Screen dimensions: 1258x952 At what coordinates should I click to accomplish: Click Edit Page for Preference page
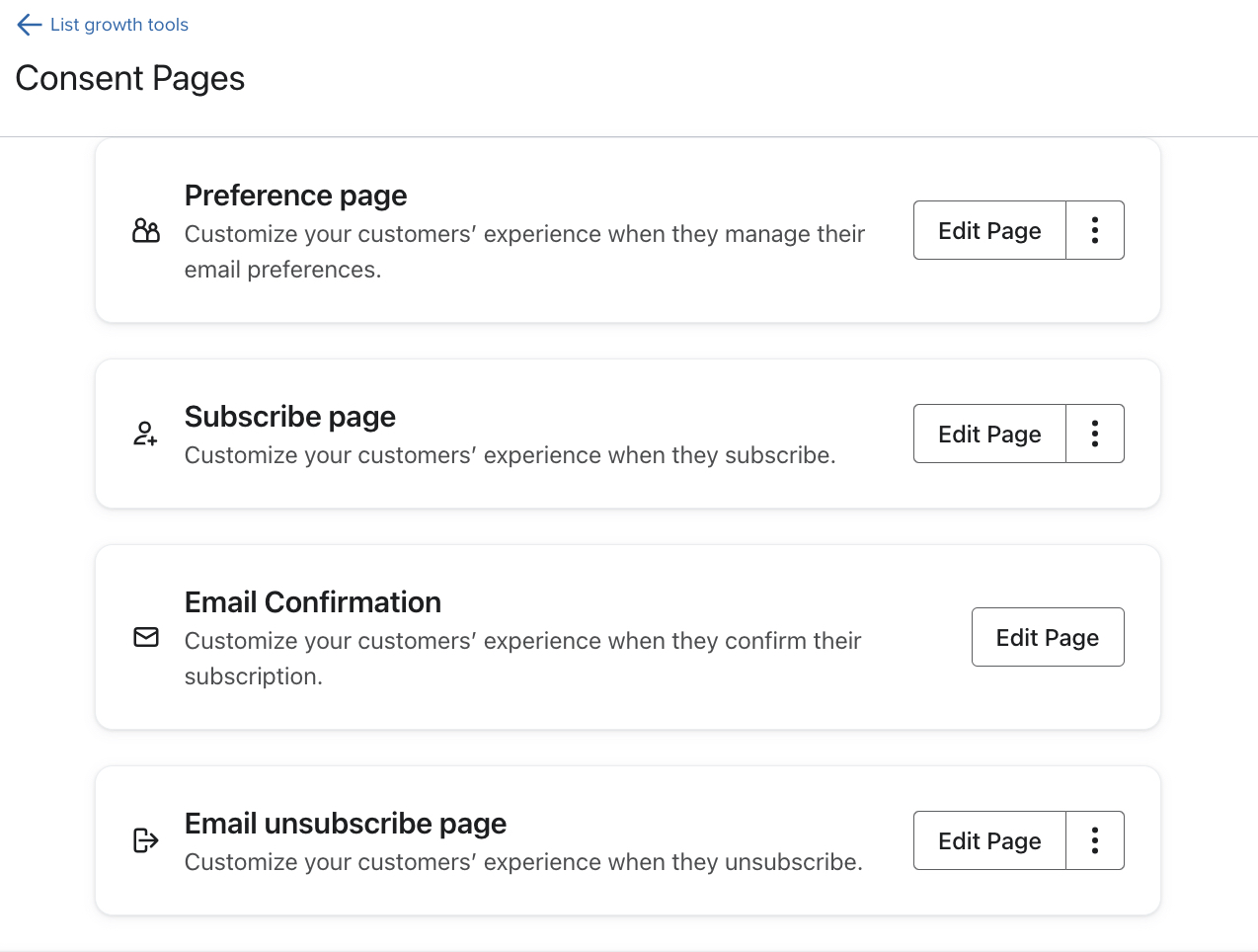point(988,229)
